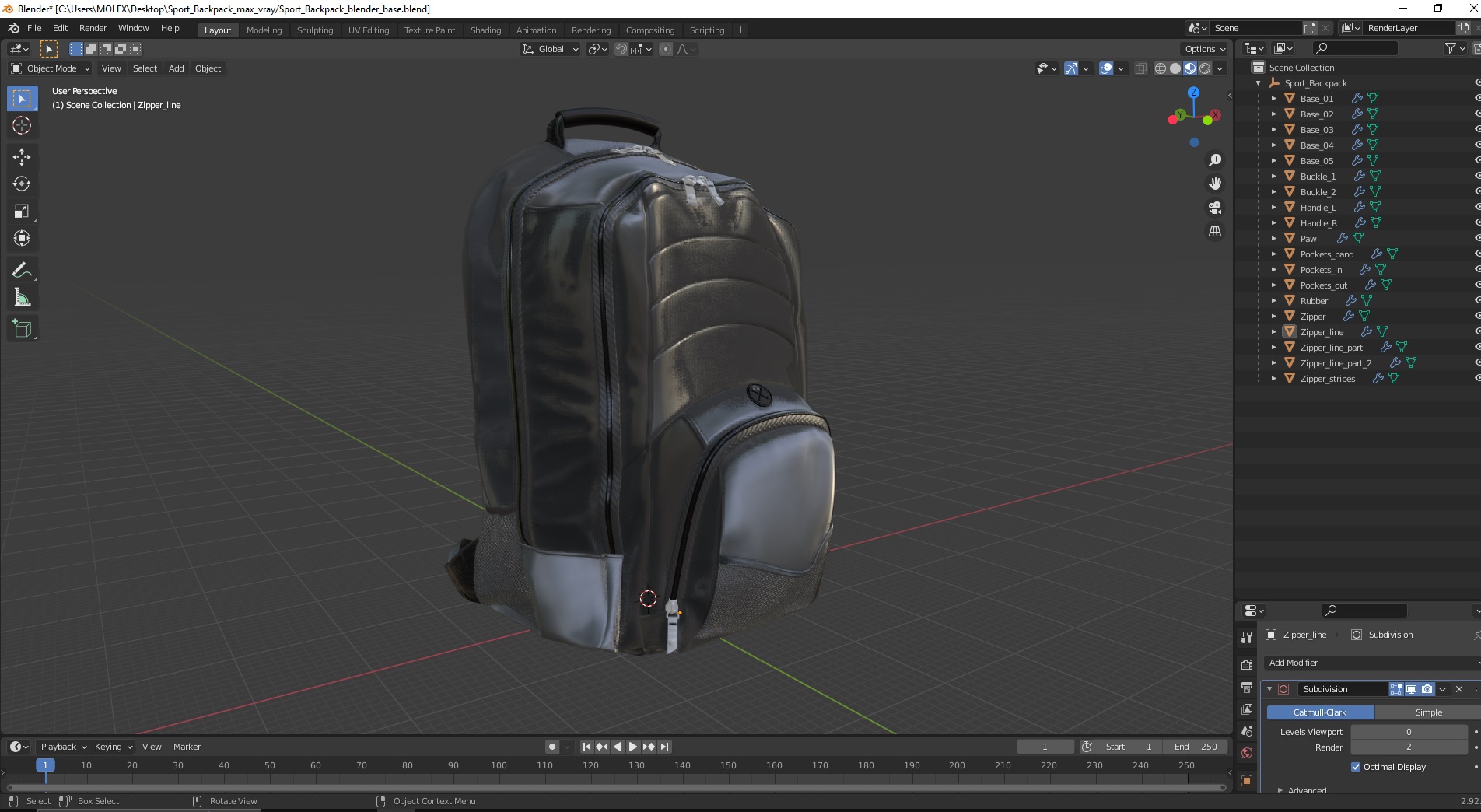Click the End frame field
Screen dimensions: 1481x812
click(1196, 747)
